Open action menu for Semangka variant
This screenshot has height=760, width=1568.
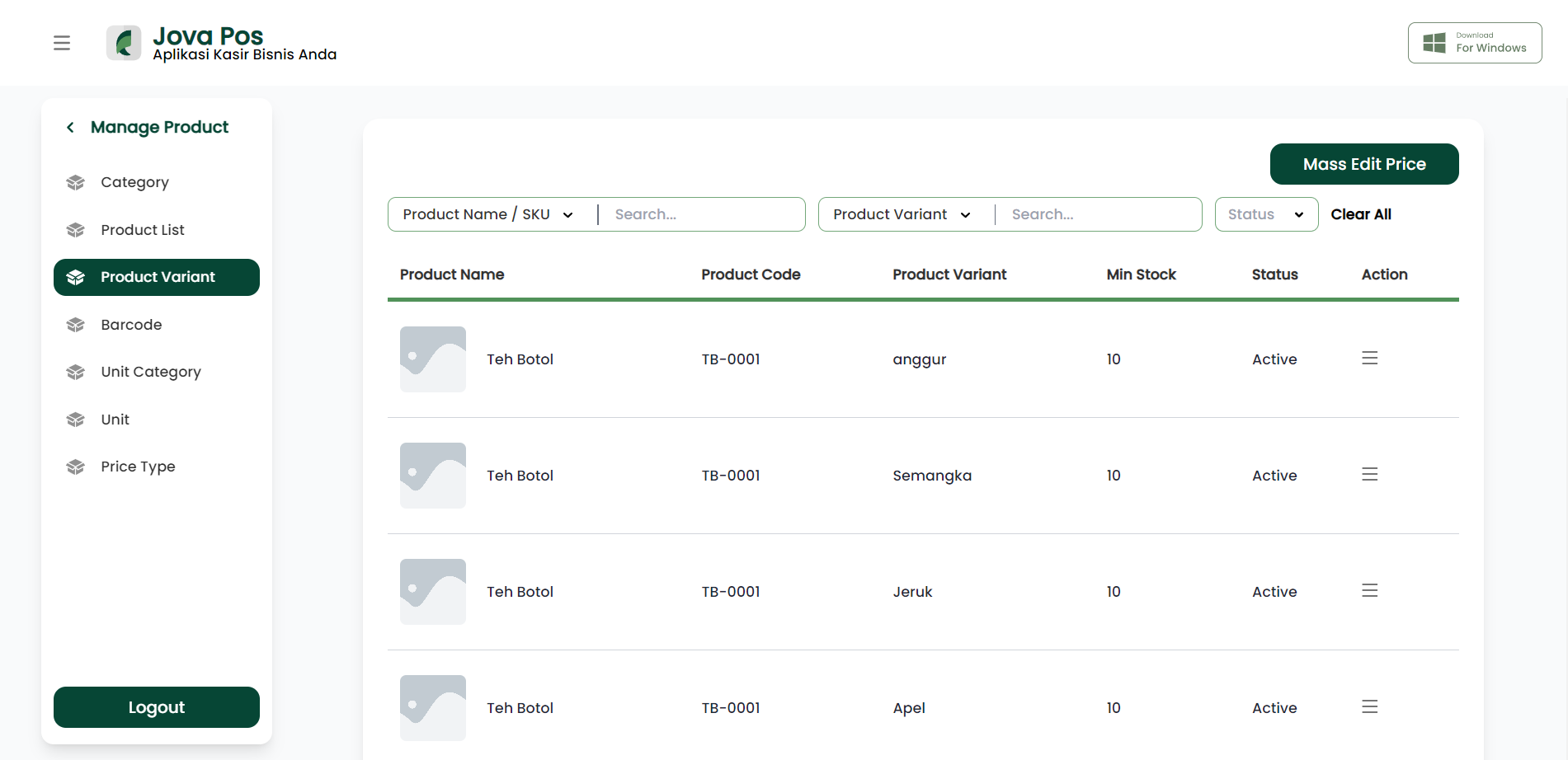tap(1369, 474)
